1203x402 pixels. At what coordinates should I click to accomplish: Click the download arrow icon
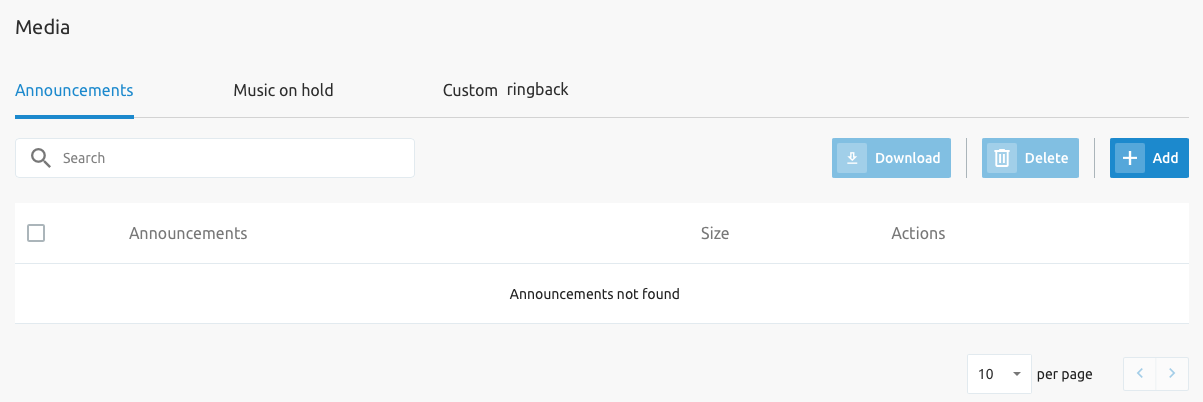(x=852, y=158)
